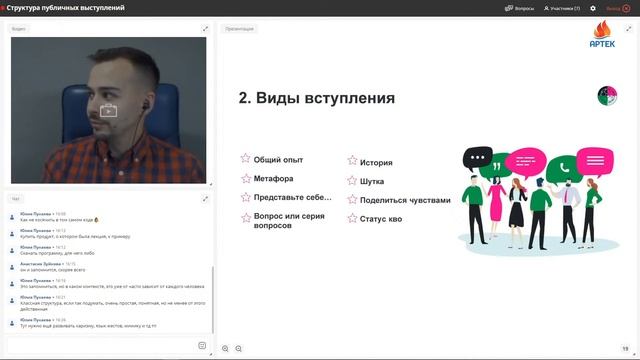Click the slide item "Общий опыт"
The width and height of the screenshot is (640, 360).
(278, 160)
